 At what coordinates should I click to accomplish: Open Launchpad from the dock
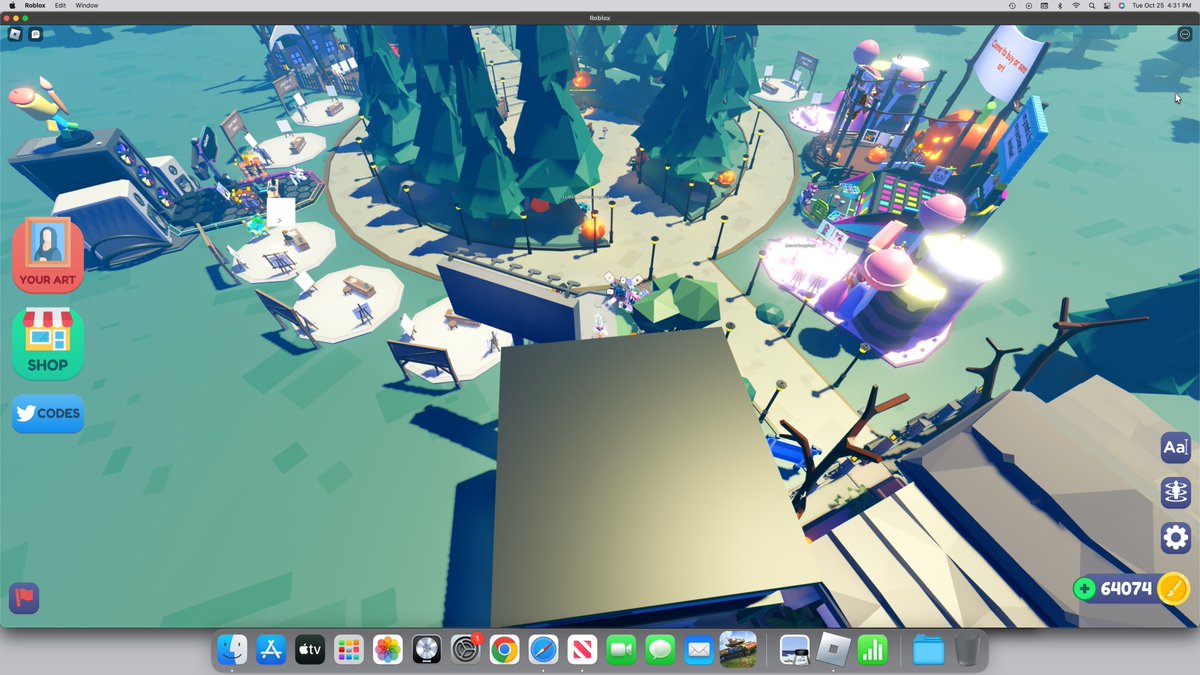349,650
